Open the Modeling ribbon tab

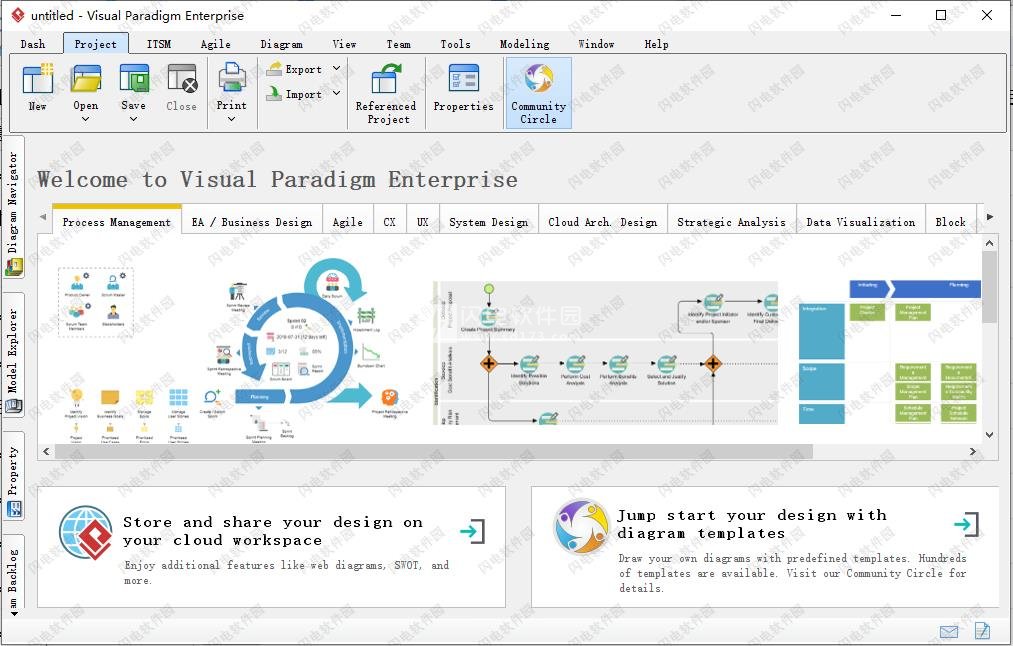pos(525,44)
